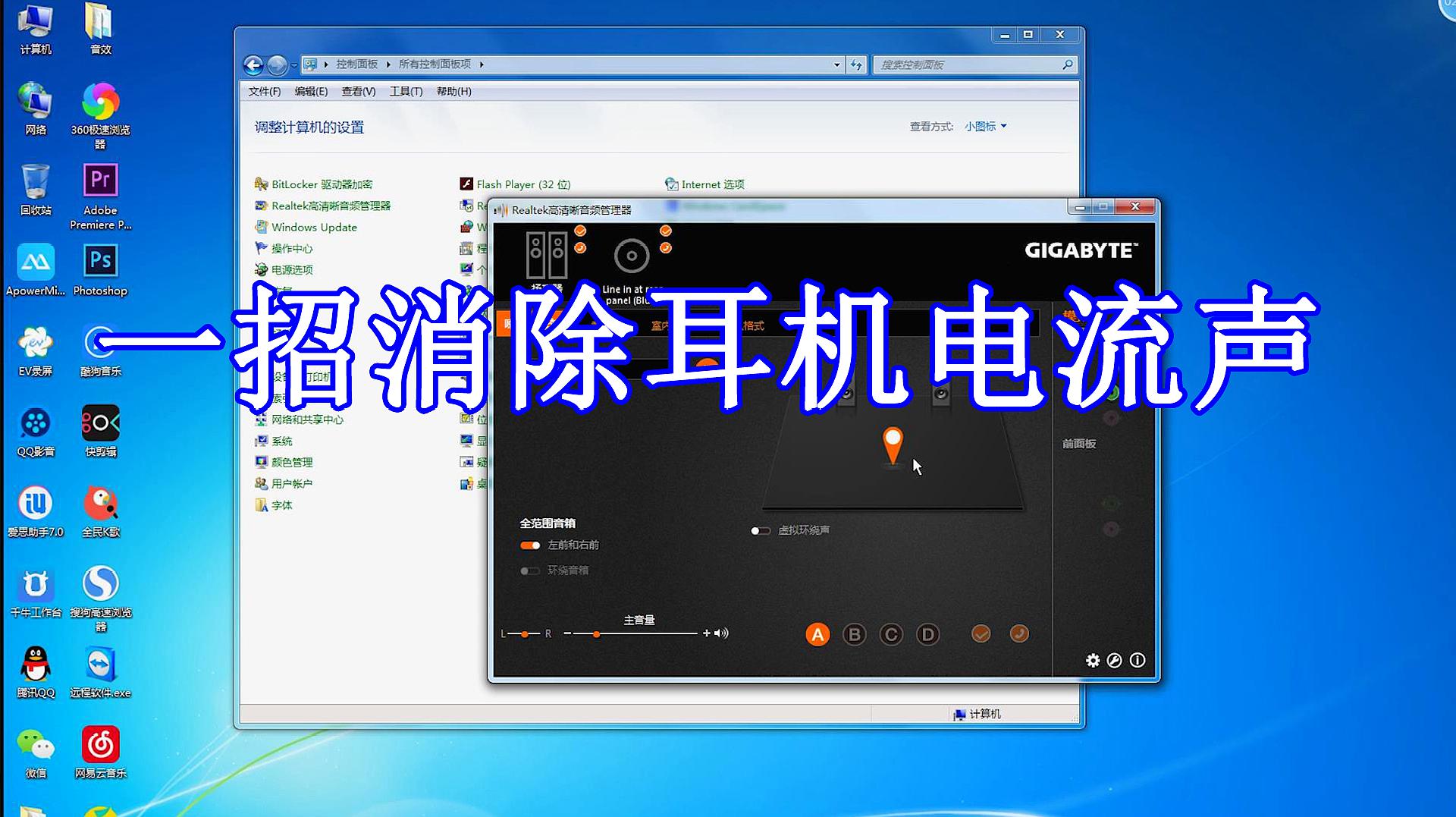The image size is (1456, 817).
Task: Open 全民K歌 desktop icon
Action: [x=100, y=512]
